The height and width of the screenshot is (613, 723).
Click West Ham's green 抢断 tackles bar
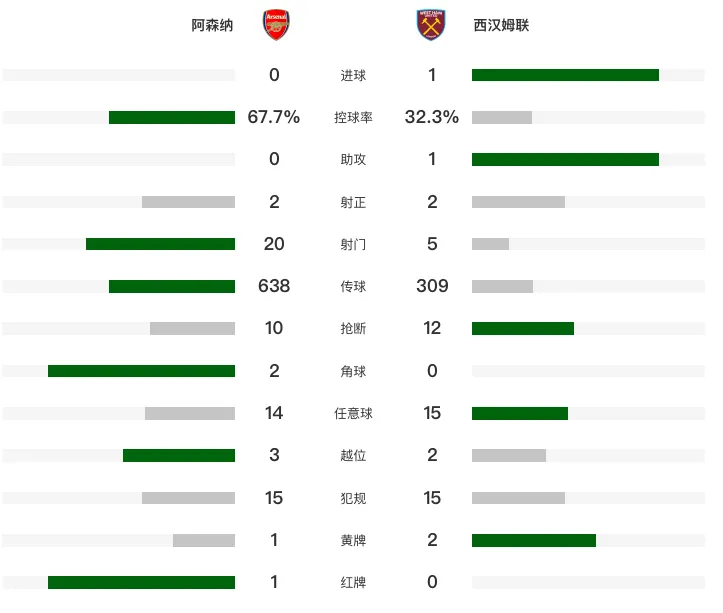pyautogui.click(x=523, y=328)
